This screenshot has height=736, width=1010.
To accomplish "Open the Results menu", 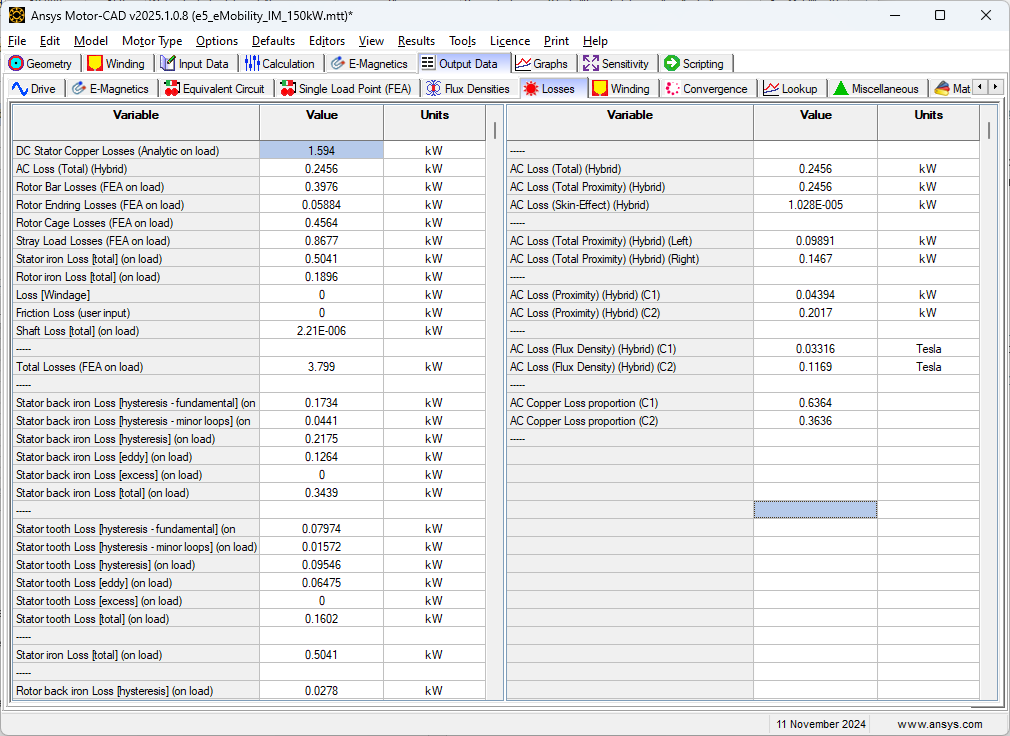I will 416,41.
